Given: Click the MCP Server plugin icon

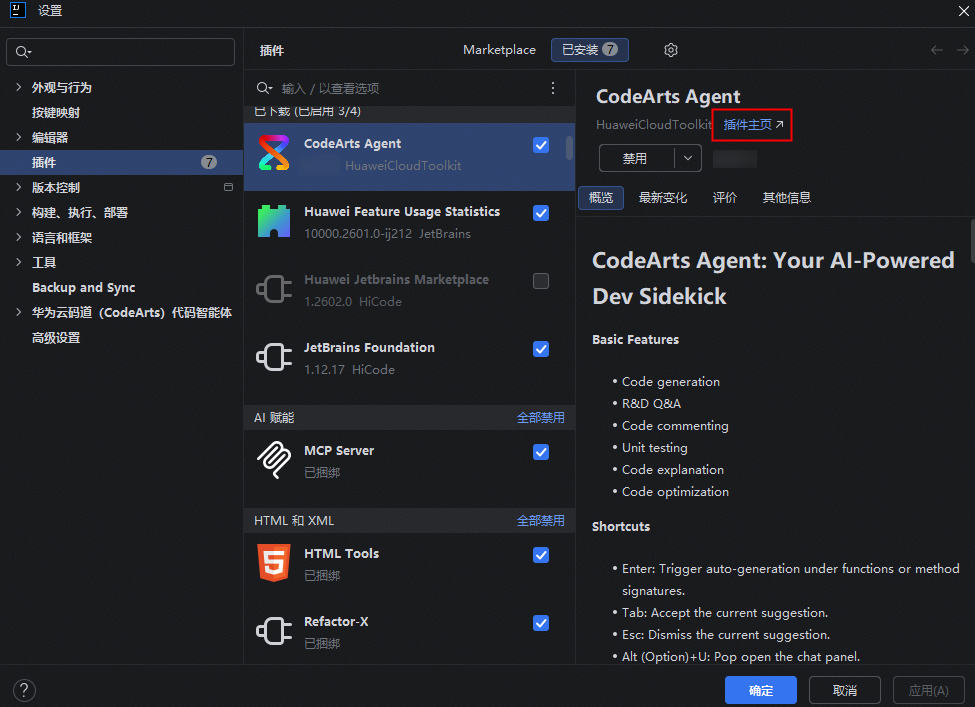Looking at the screenshot, I should click(x=274, y=460).
